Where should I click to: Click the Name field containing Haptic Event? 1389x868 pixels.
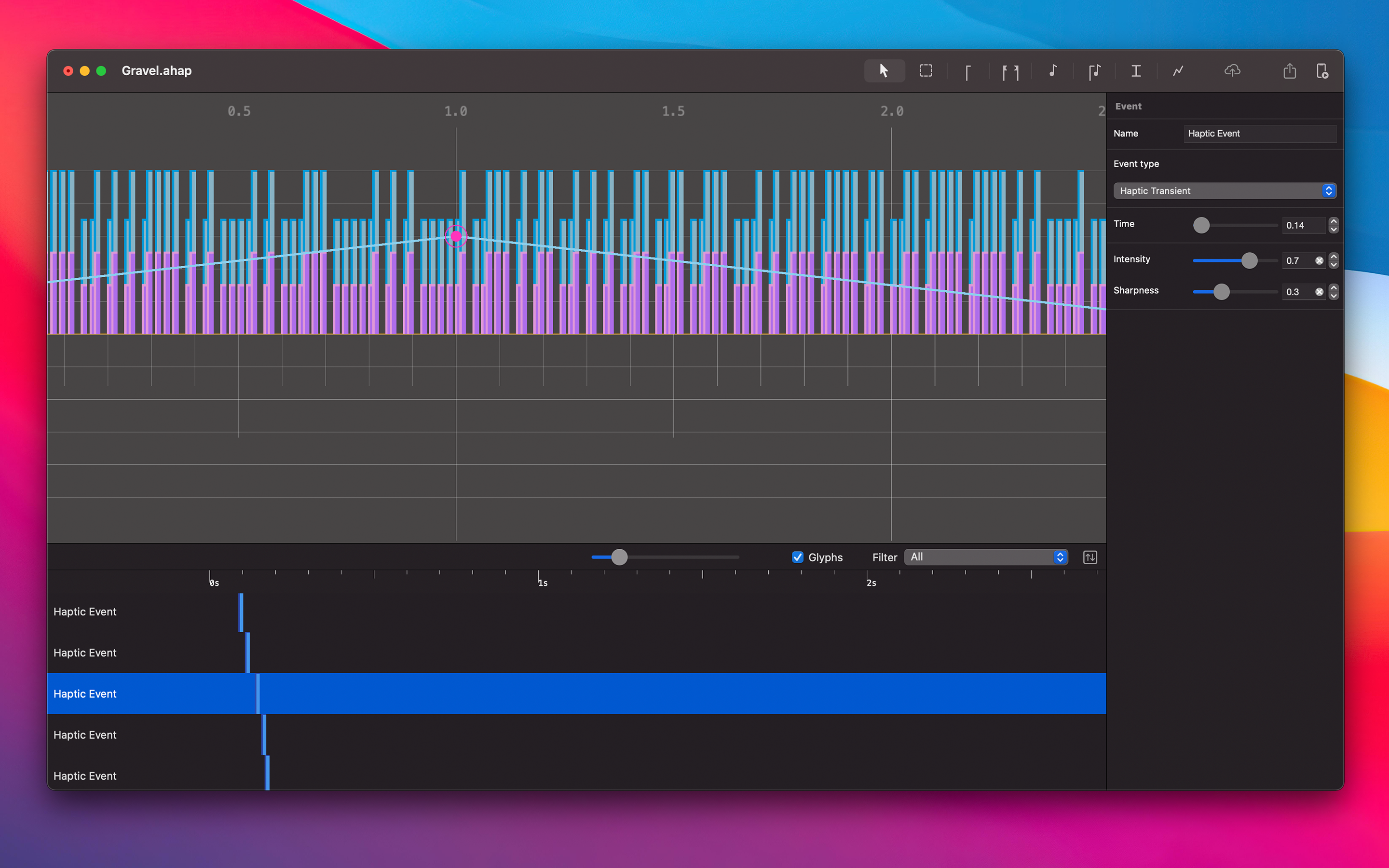[x=1259, y=133]
